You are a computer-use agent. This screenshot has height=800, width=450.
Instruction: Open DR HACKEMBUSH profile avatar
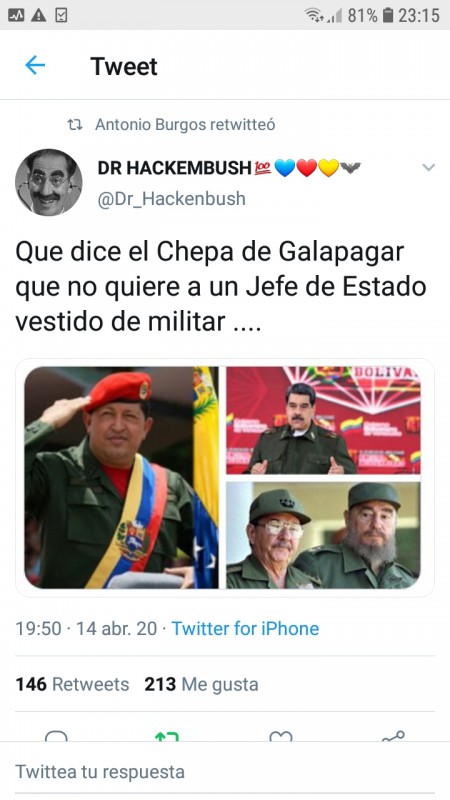click(x=48, y=182)
